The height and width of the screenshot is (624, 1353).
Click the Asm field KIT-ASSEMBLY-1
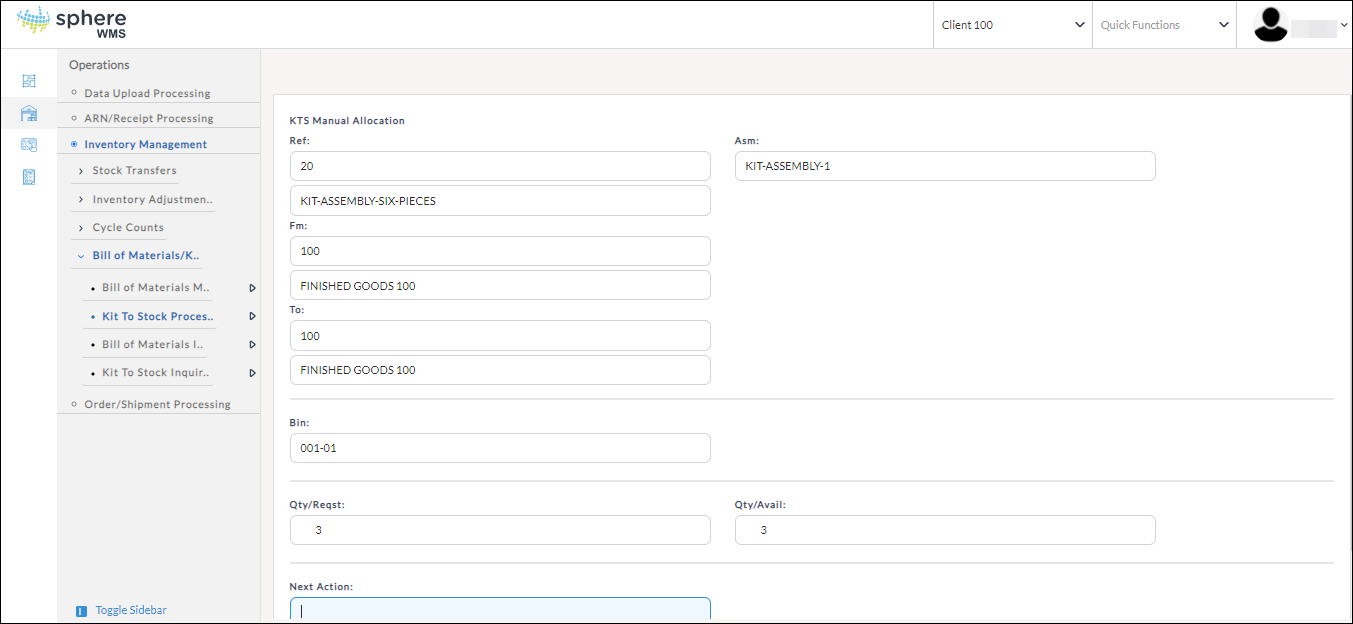945,166
